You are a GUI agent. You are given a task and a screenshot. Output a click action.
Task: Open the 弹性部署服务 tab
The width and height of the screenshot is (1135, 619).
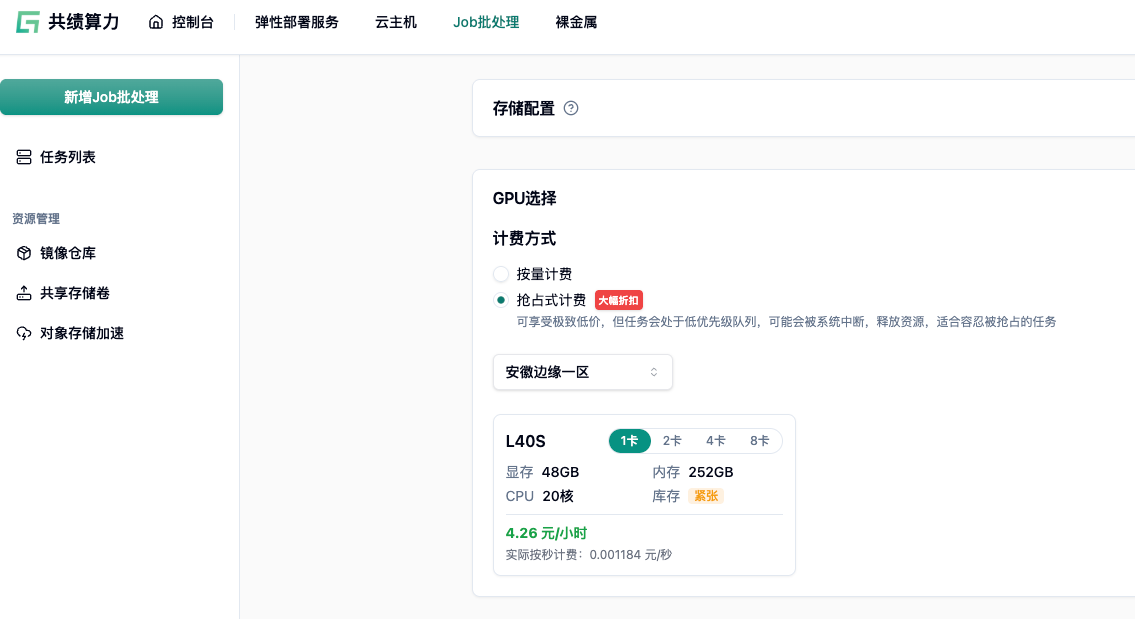pos(296,22)
